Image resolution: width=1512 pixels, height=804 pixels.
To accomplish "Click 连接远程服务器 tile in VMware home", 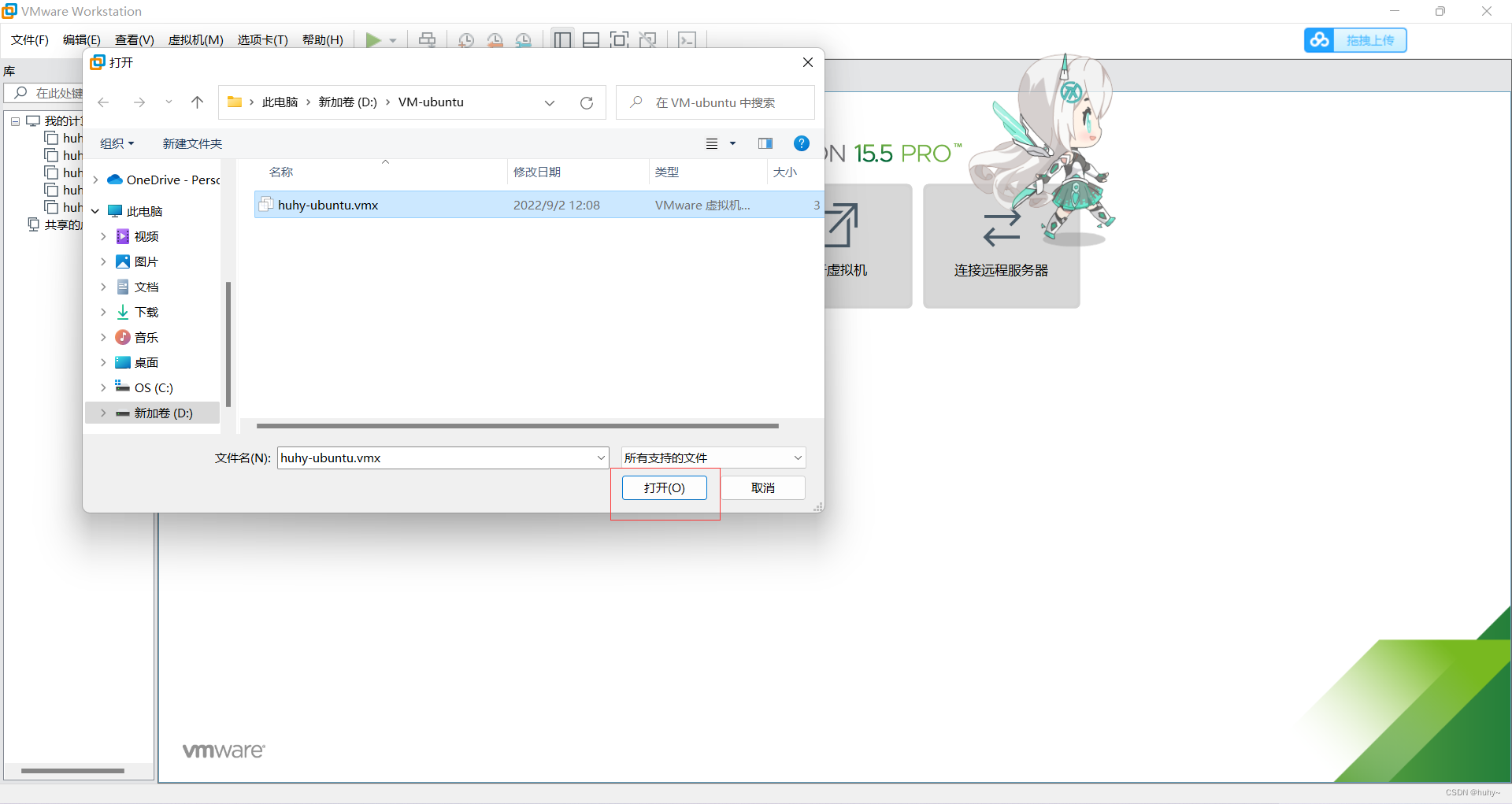I will coord(1002,246).
